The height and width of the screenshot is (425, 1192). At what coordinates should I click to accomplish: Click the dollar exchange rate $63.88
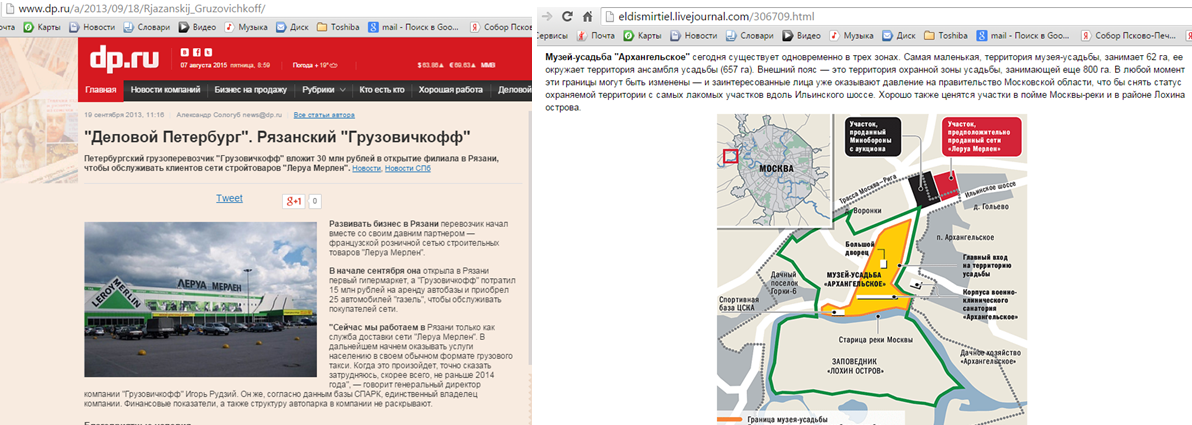(x=429, y=65)
